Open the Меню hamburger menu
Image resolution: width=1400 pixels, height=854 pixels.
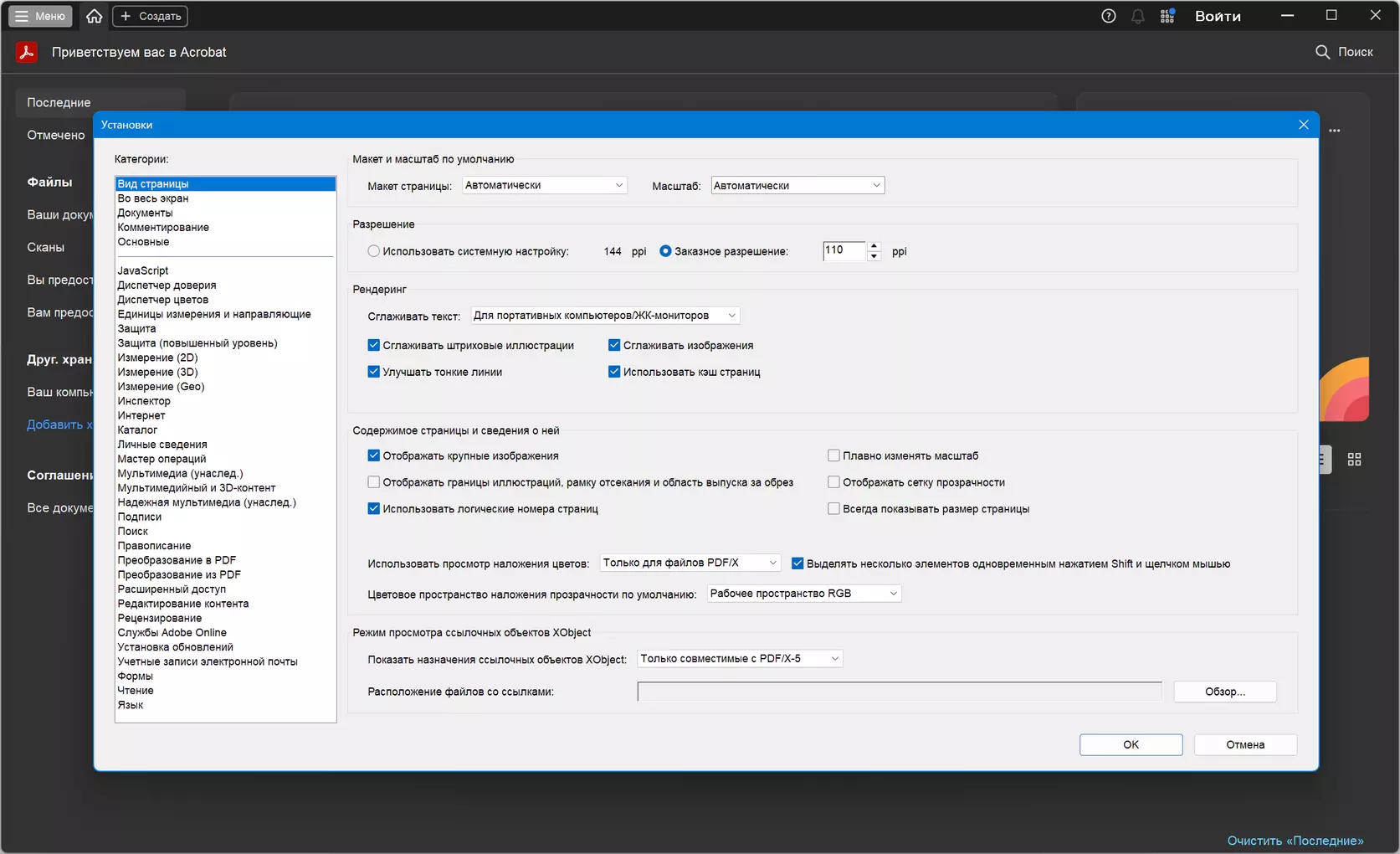point(40,16)
